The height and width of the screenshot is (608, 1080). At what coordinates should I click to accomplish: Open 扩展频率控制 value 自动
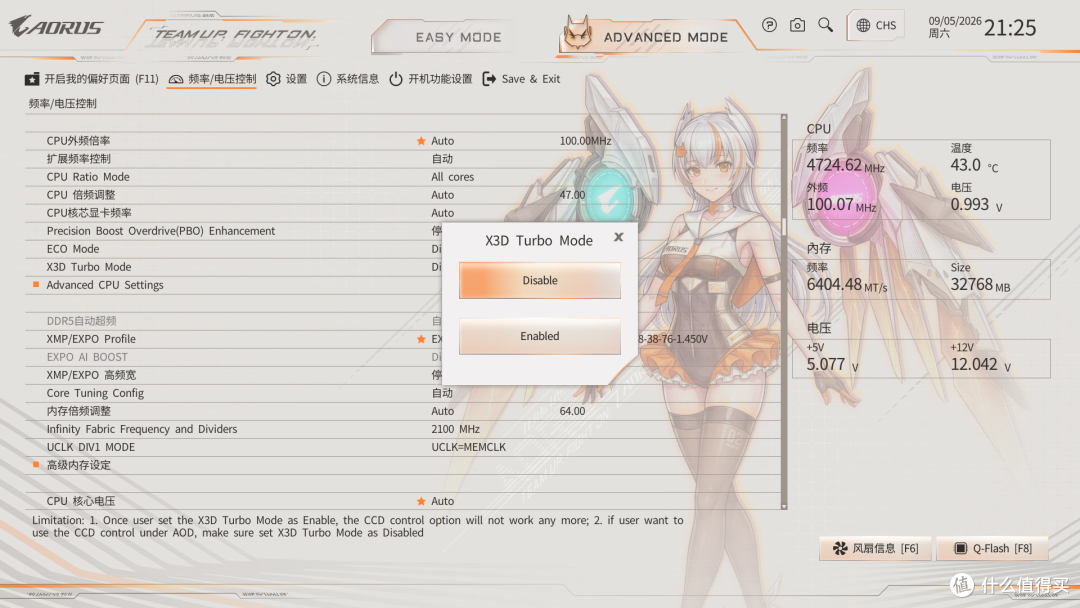(442, 158)
